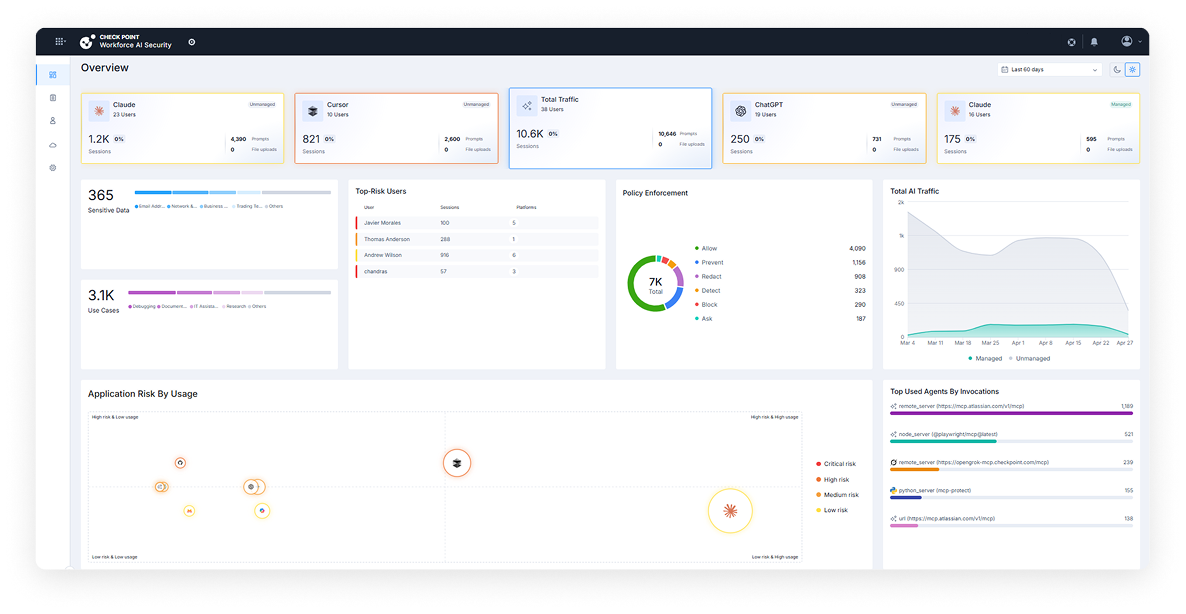
Task: Open the Last 60 days date dropdown
Action: (1048, 70)
